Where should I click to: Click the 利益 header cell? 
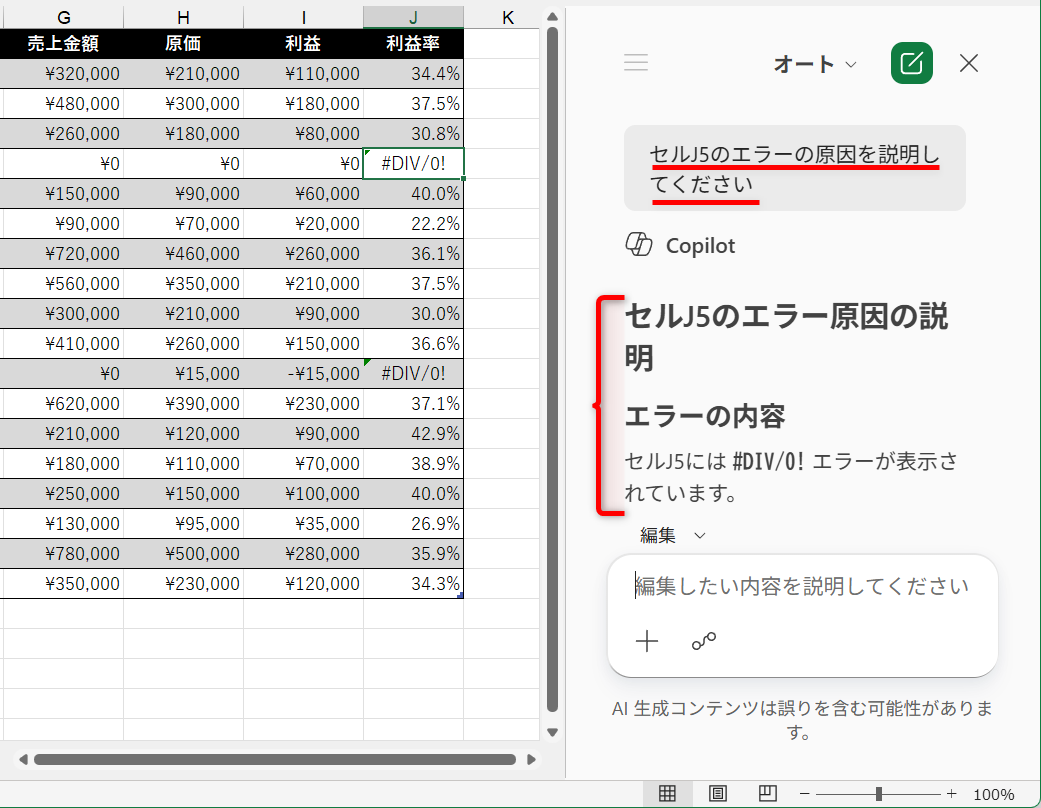point(303,43)
